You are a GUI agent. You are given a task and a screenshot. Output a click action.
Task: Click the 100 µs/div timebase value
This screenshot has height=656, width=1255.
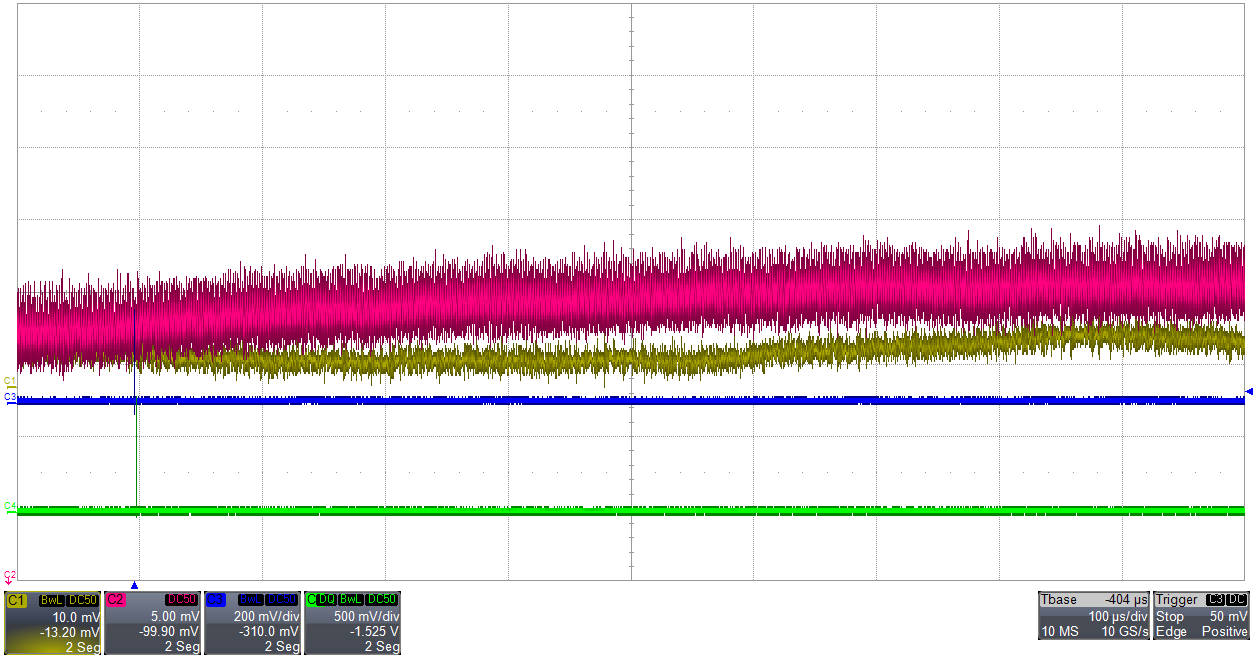pyautogui.click(x=1118, y=617)
